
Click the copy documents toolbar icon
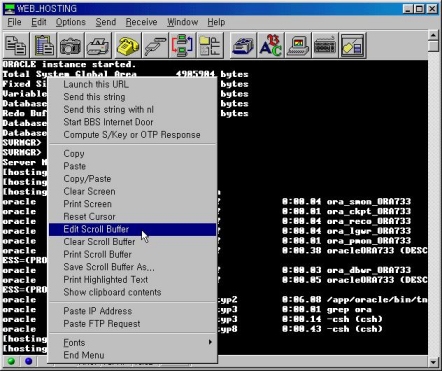pyautogui.click(x=16, y=45)
